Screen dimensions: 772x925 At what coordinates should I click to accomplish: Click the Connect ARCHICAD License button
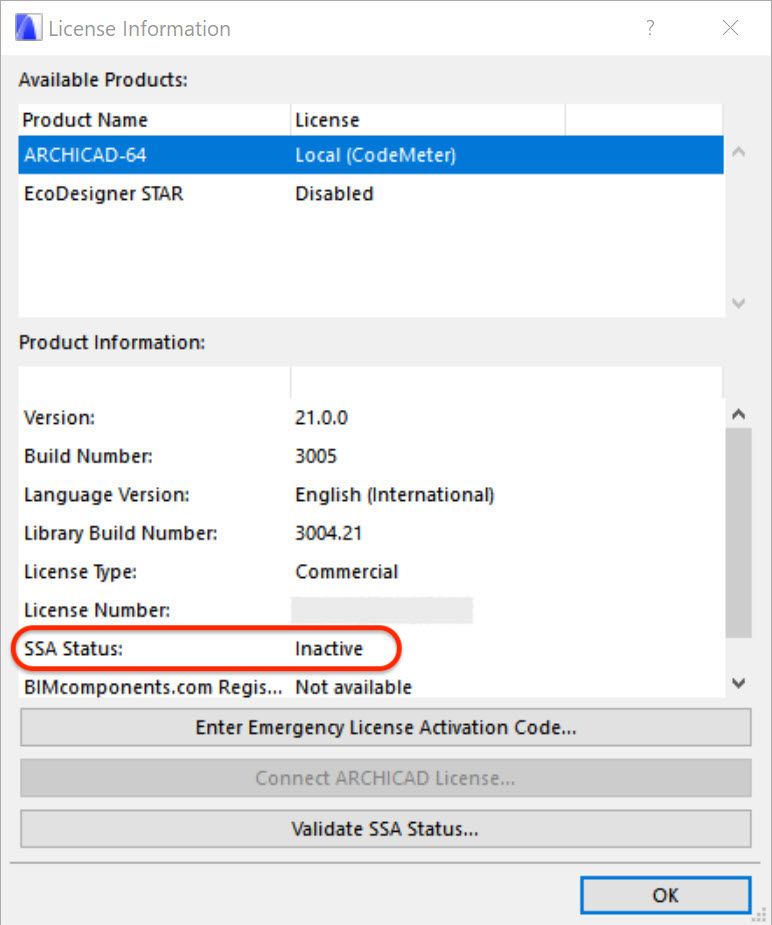click(386, 778)
